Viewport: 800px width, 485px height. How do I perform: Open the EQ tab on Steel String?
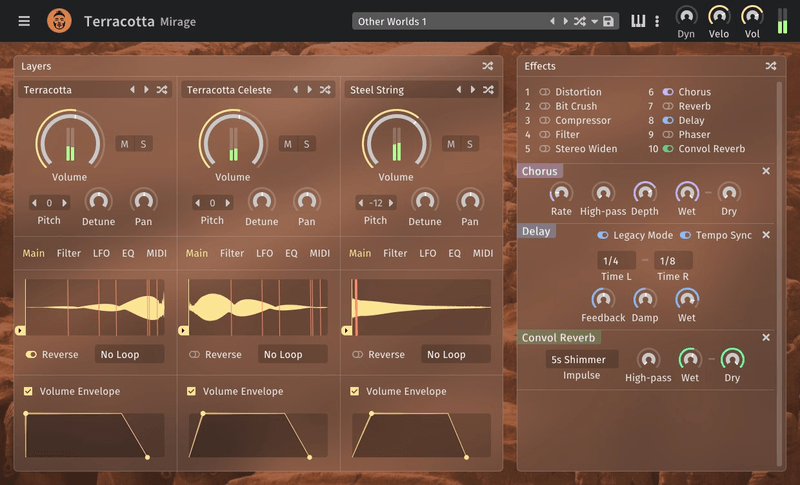pos(454,253)
